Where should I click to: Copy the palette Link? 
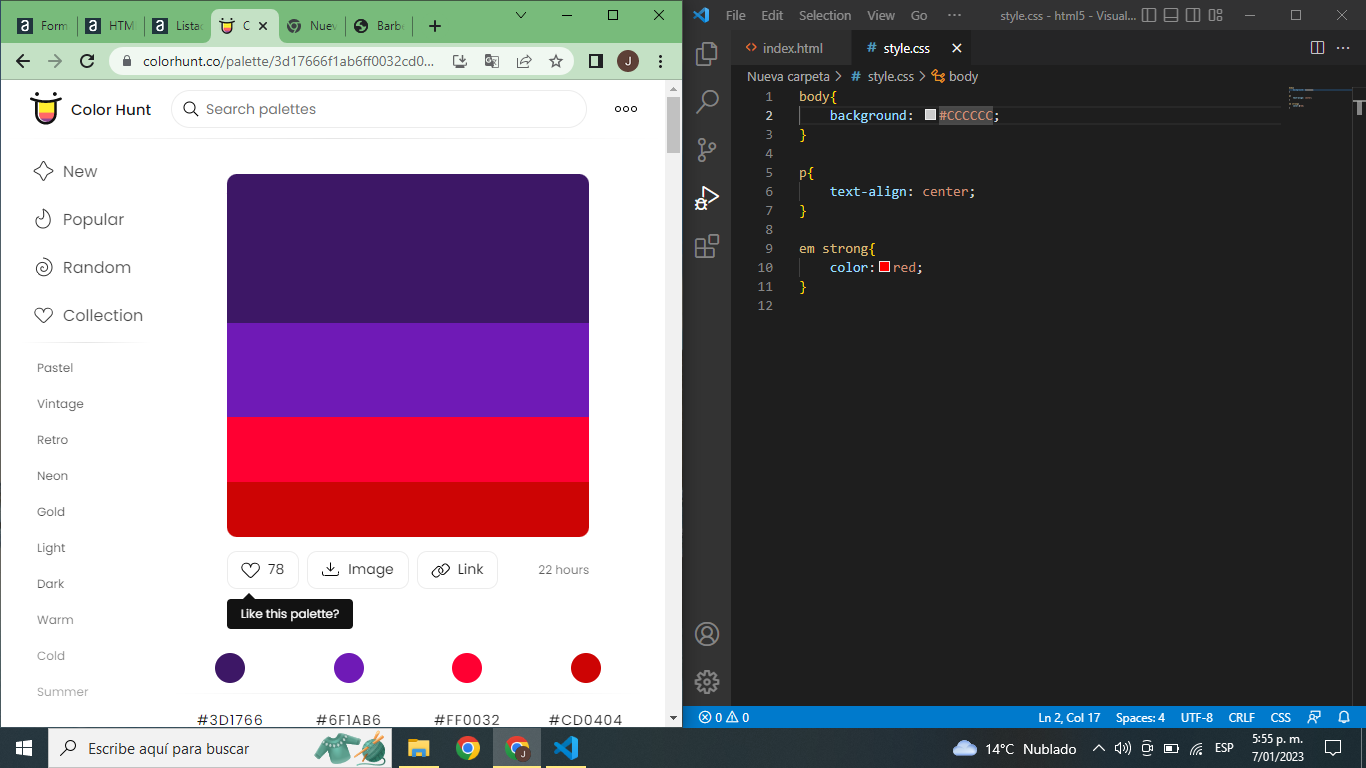point(457,570)
